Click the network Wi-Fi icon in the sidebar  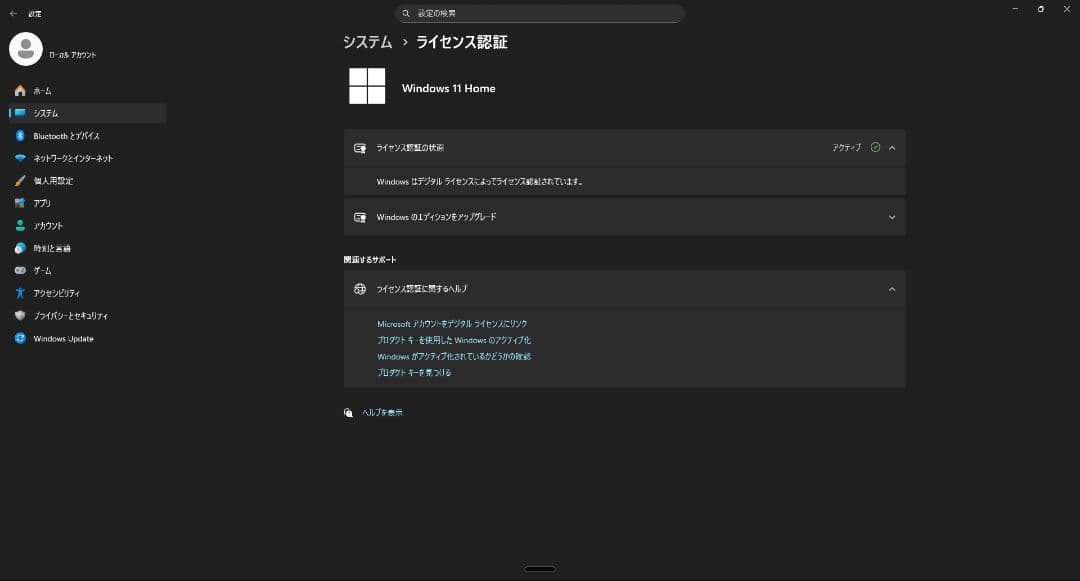coord(20,158)
